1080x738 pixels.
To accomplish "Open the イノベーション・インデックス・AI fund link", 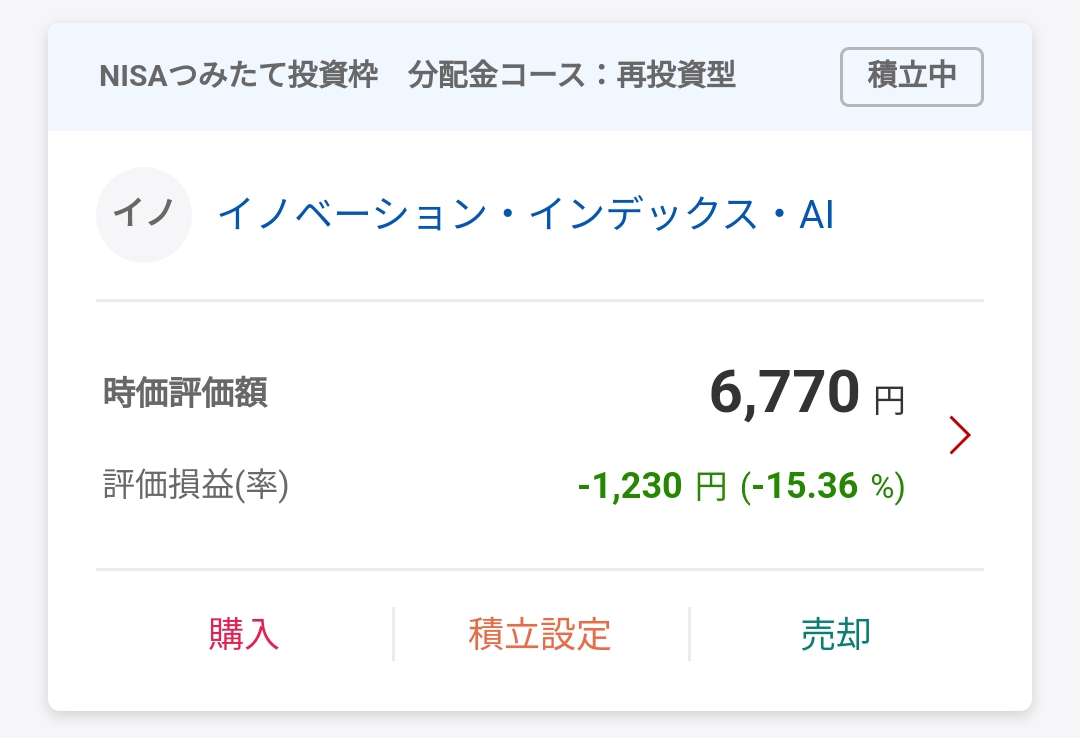I will [x=525, y=215].
